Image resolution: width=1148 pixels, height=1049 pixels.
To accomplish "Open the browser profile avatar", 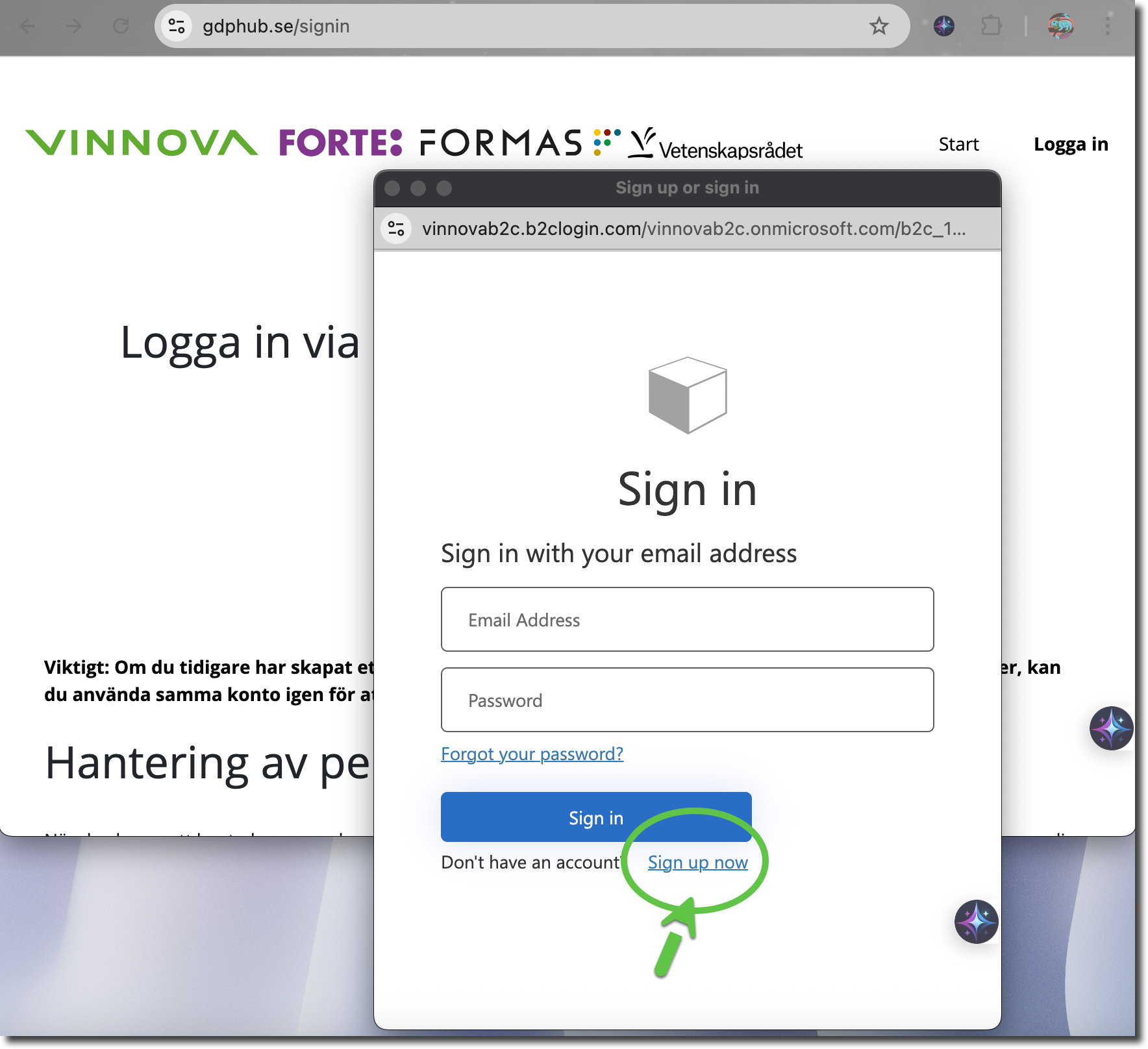I will pyautogui.click(x=1060, y=26).
